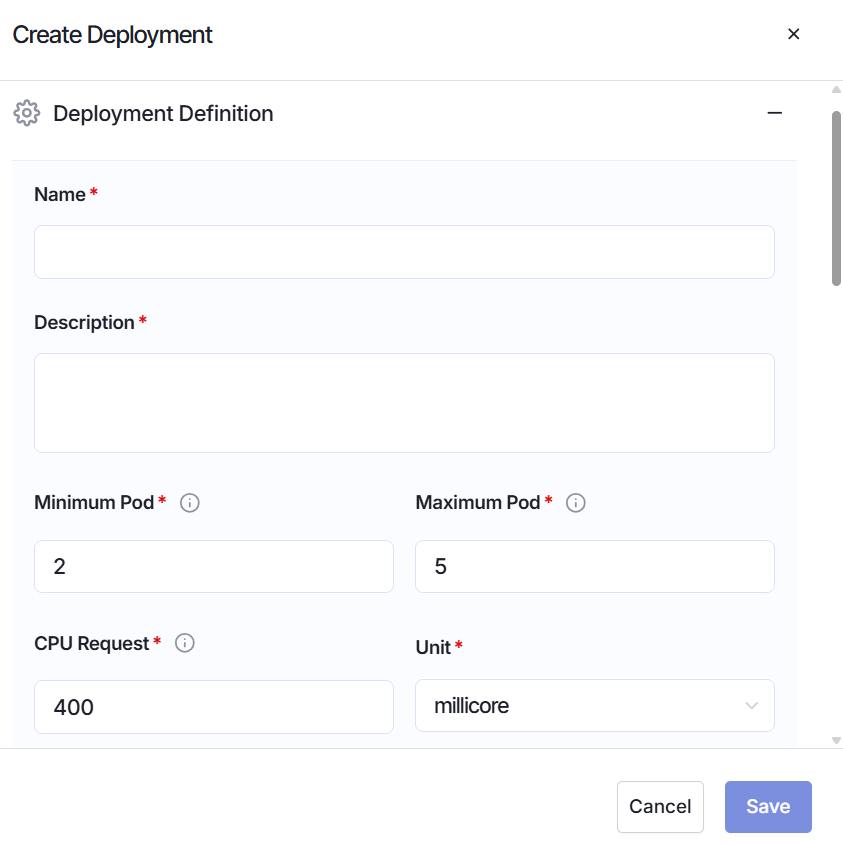Focus the Name input field

[x=404, y=252]
